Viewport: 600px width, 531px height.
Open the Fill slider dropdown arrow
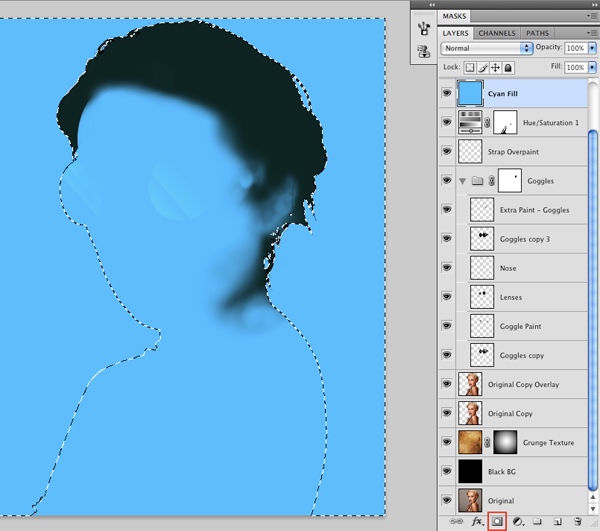pos(592,67)
